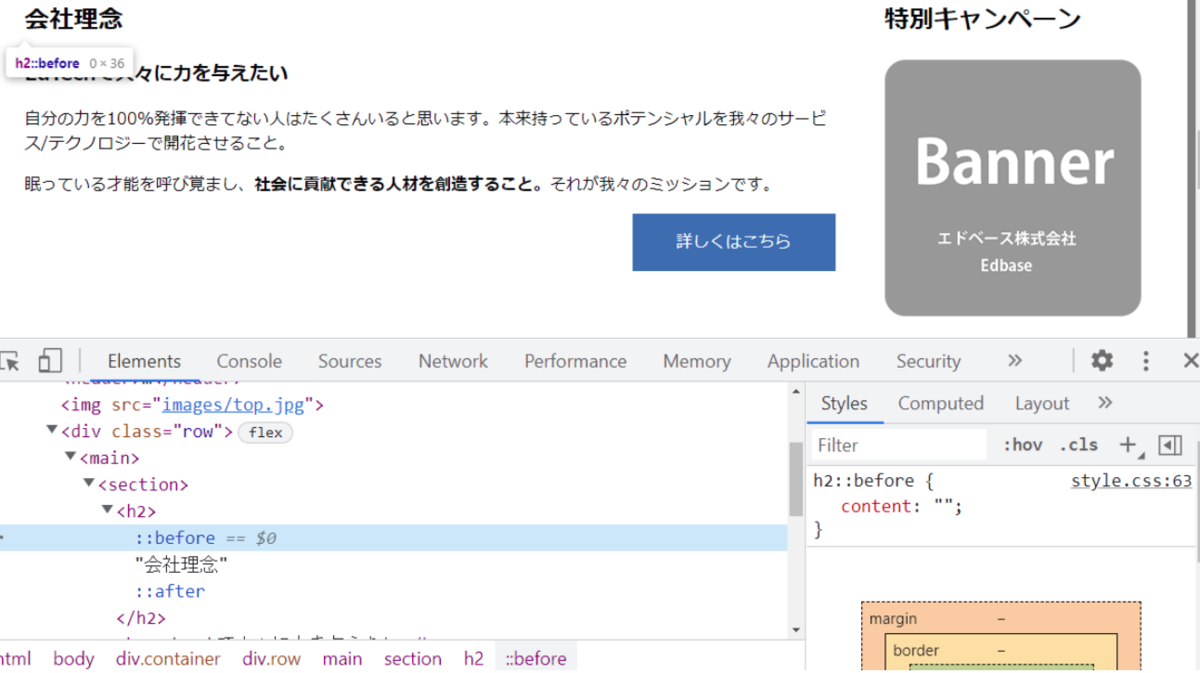Click body in the breadcrumb bar
Image resolution: width=1200 pixels, height=673 pixels.
(x=73, y=658)
